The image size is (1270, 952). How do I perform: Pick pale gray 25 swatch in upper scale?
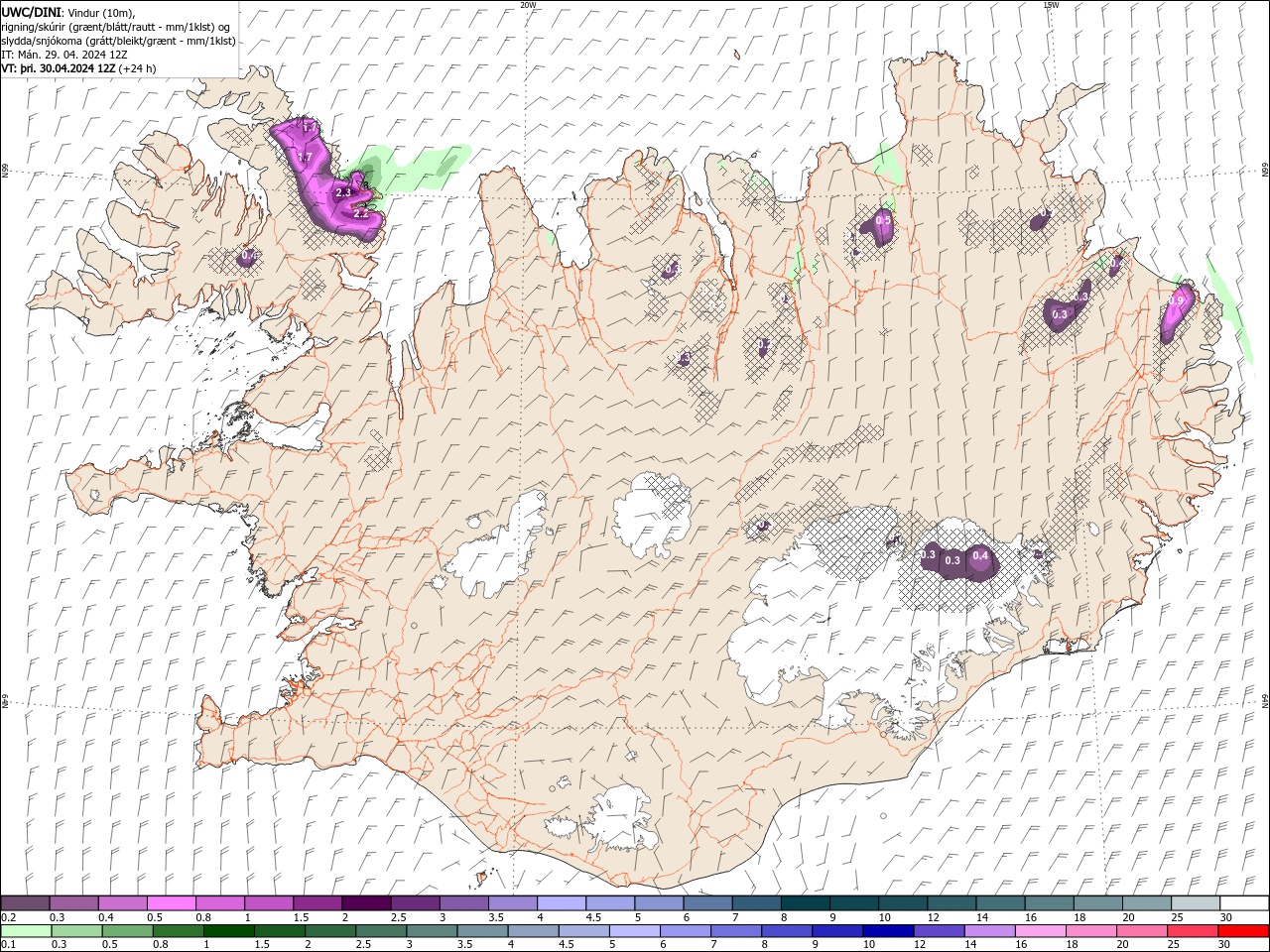pos(1196,903)
